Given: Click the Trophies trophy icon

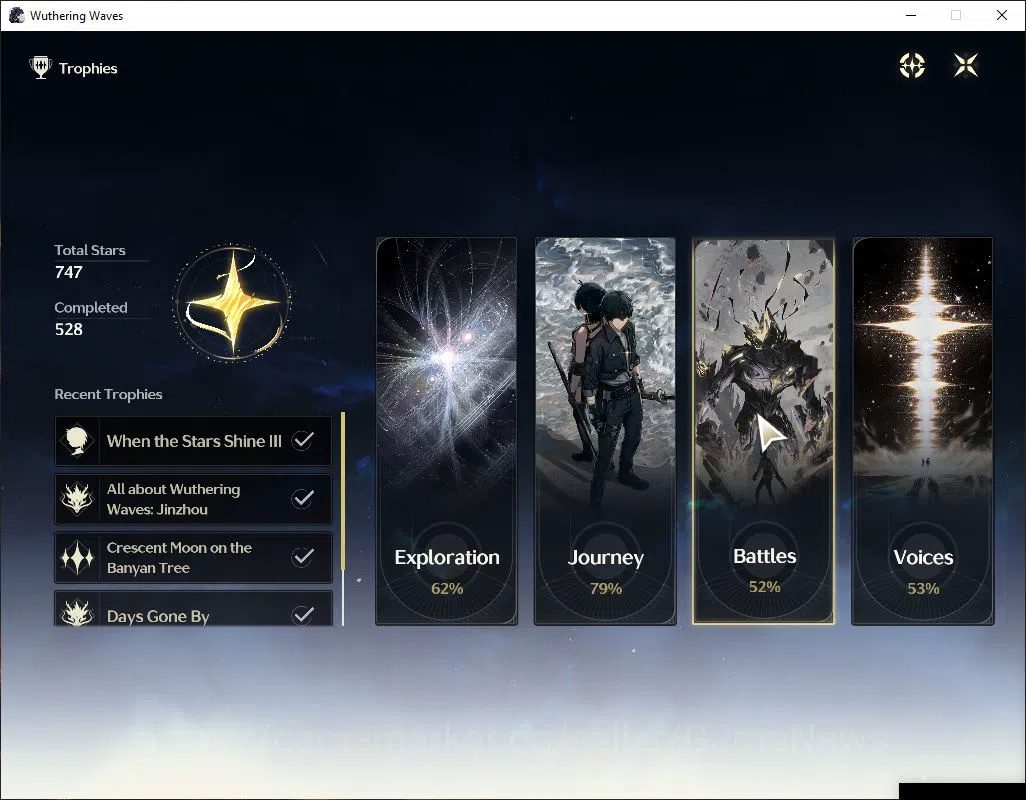Looking at the screenshot, I should pos(41,67).
